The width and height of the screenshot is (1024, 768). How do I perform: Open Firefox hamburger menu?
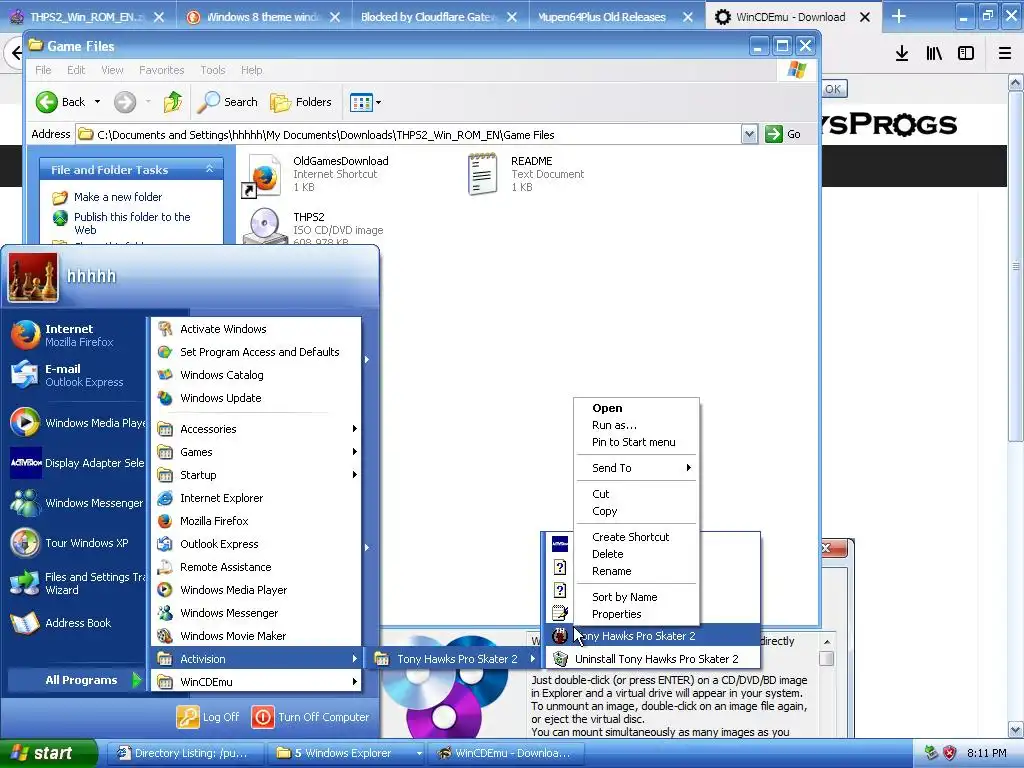click(1005, 54)
